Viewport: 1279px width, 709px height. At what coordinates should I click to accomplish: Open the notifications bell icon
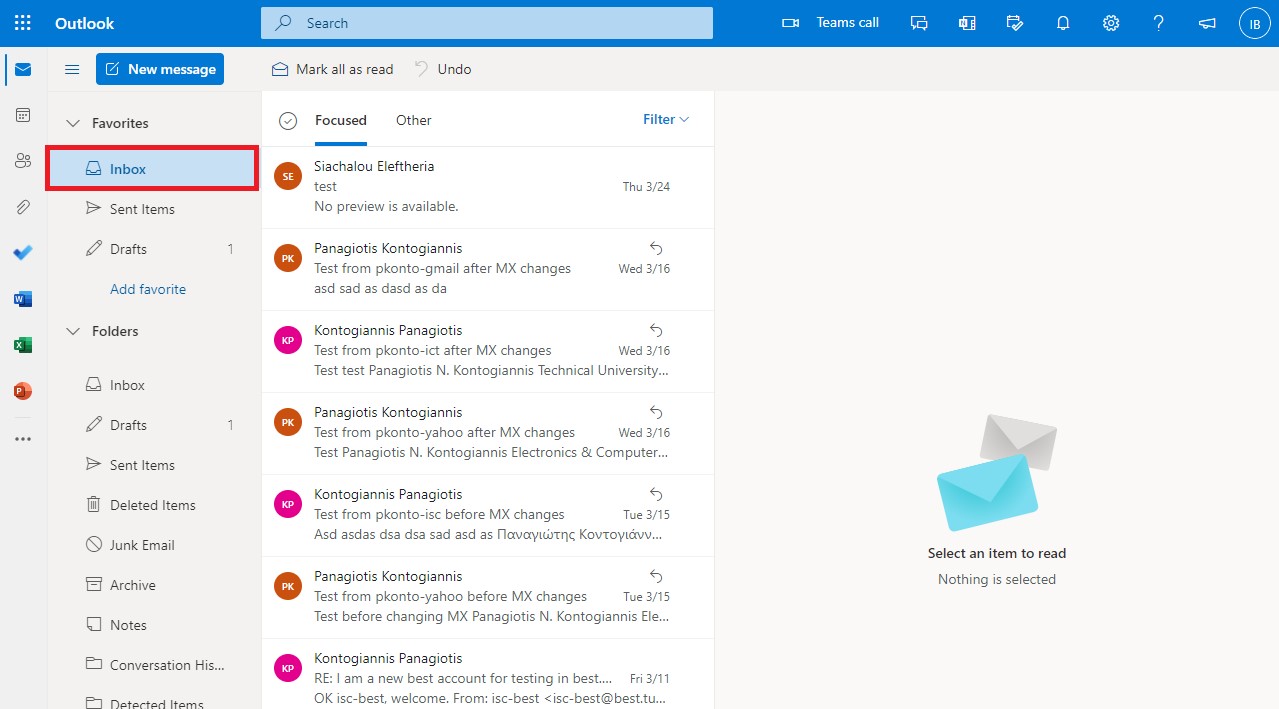click(1063, 23)
